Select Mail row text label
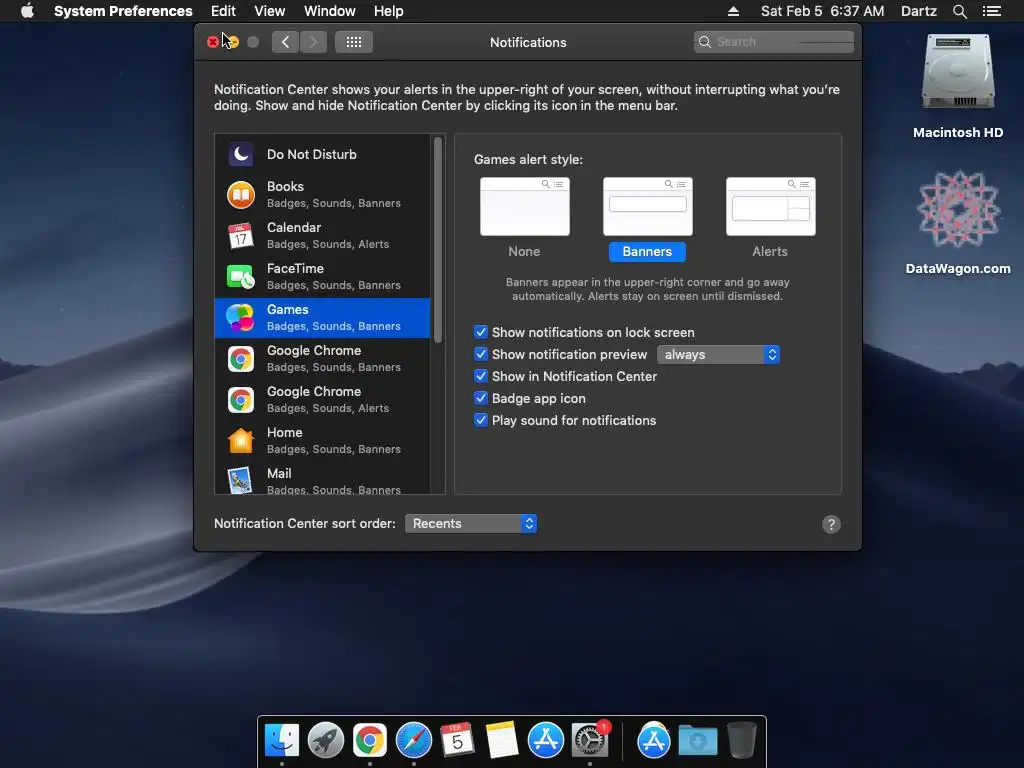 point(279,473)
